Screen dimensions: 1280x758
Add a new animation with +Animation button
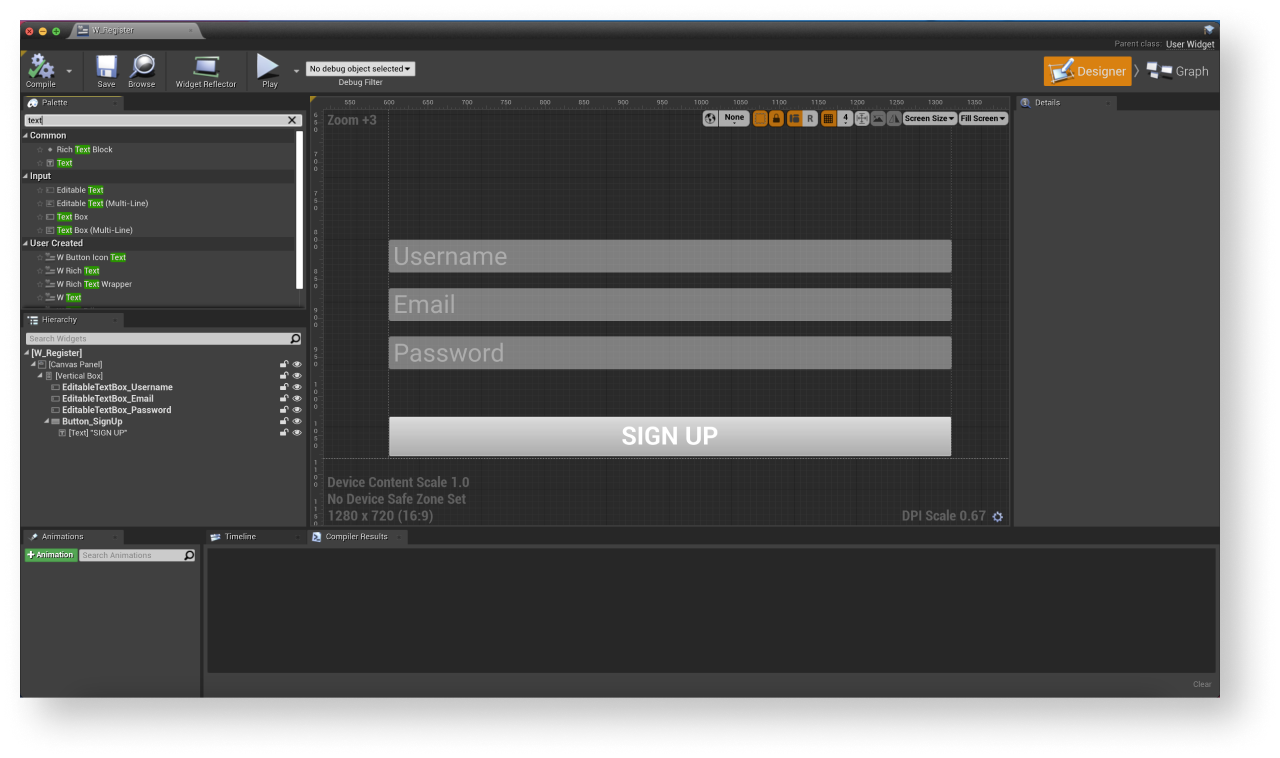coord(50,555)
